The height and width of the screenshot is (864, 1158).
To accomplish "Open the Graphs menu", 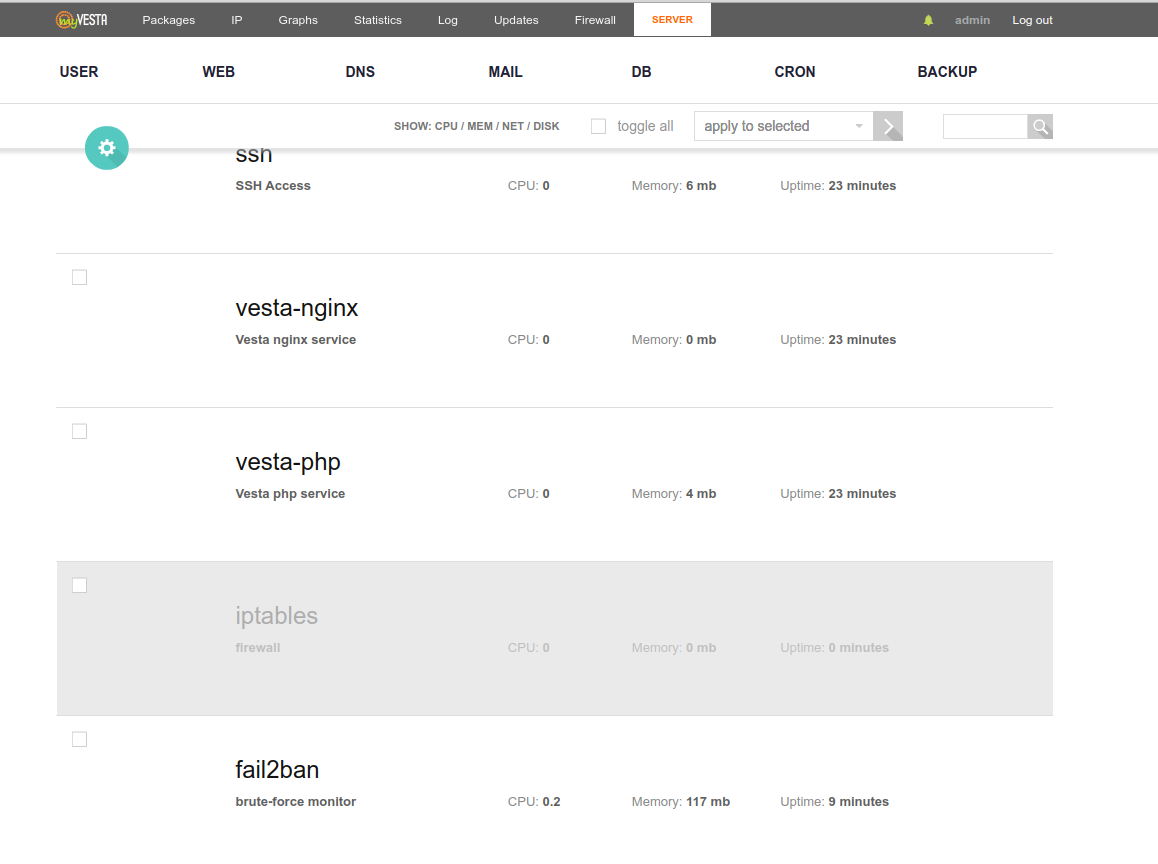I will (x=298, y=20).
